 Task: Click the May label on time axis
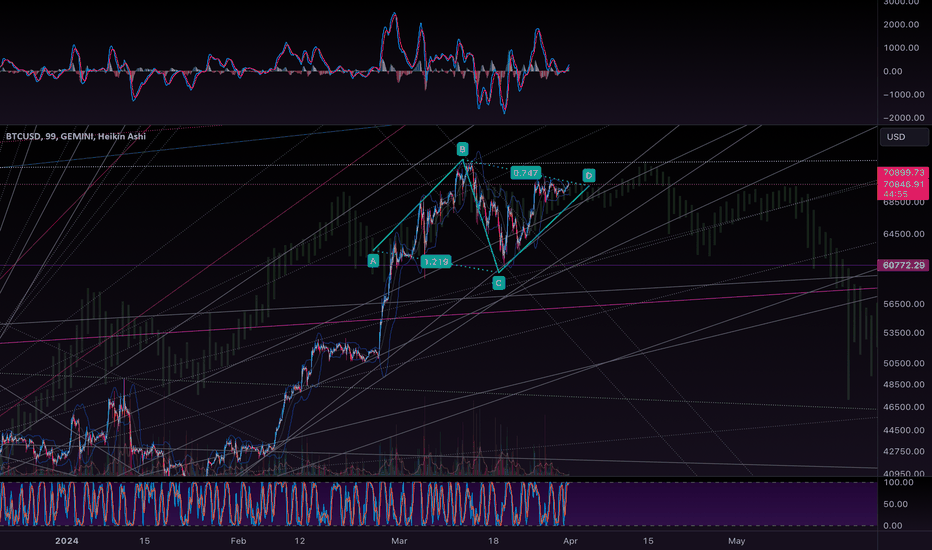(736, 540)
